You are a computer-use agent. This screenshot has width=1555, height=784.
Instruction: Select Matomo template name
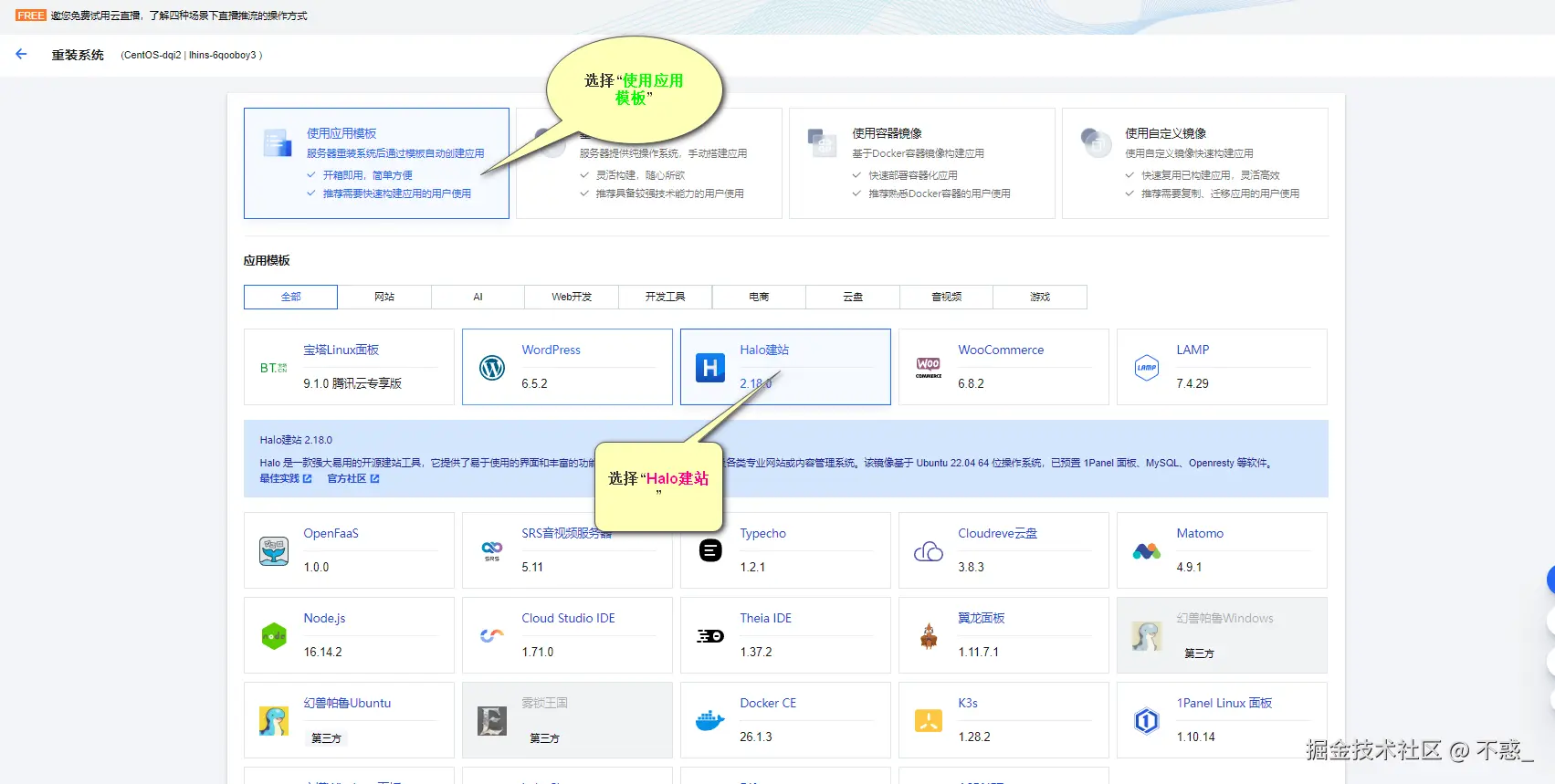pyautogui.click(x=1200, y=533)
